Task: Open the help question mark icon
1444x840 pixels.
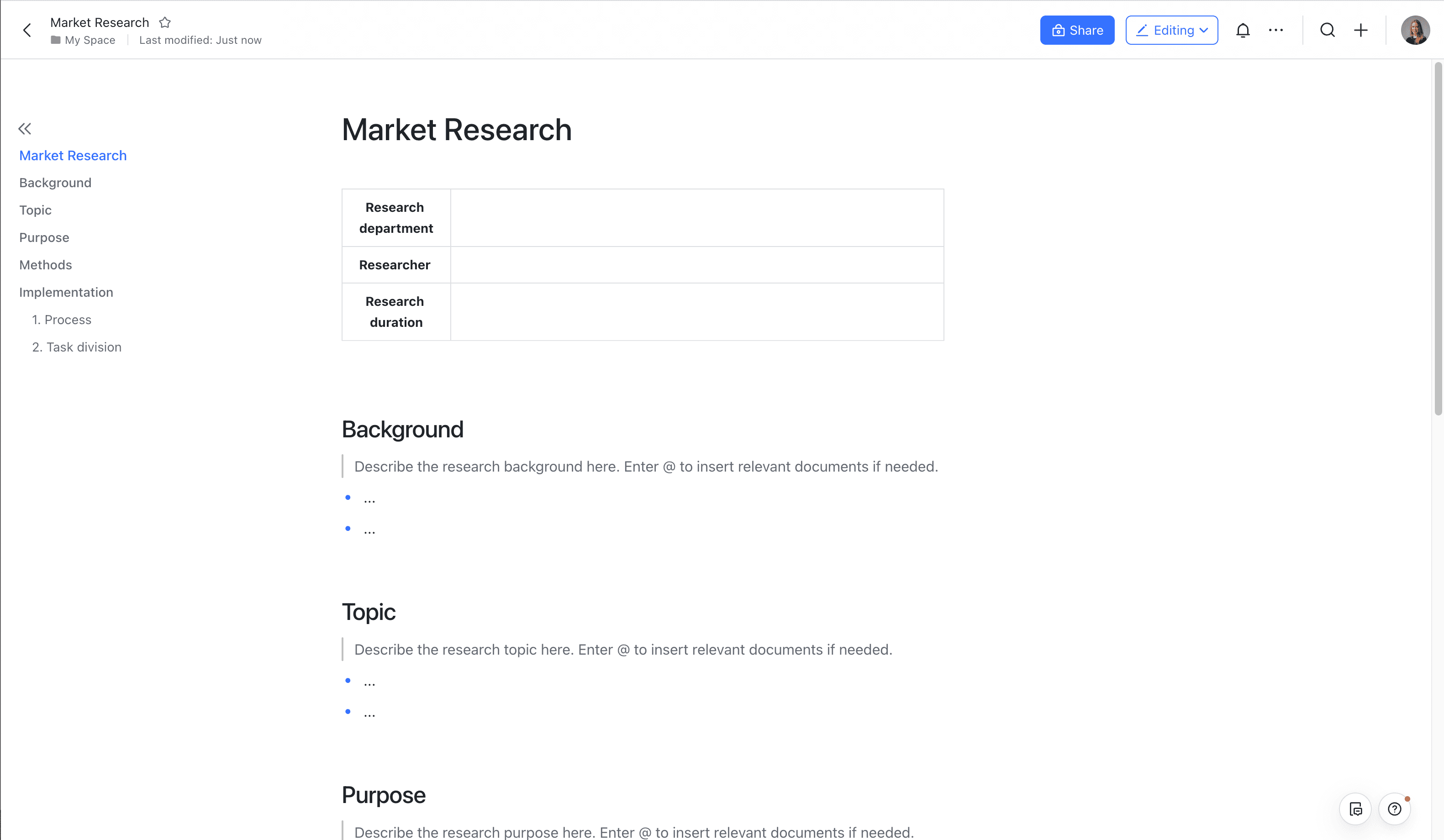Action: (x=1394, y=808)
